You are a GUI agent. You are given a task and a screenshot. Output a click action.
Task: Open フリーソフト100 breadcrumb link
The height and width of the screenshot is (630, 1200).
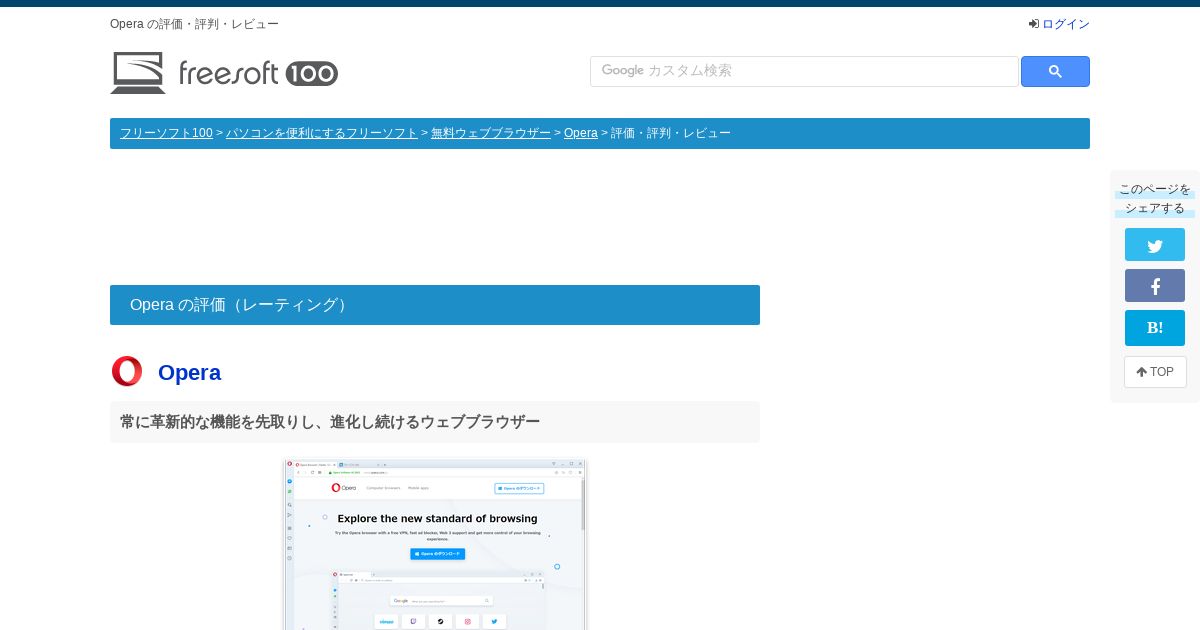pyautogui.click(x=166, y=133)
